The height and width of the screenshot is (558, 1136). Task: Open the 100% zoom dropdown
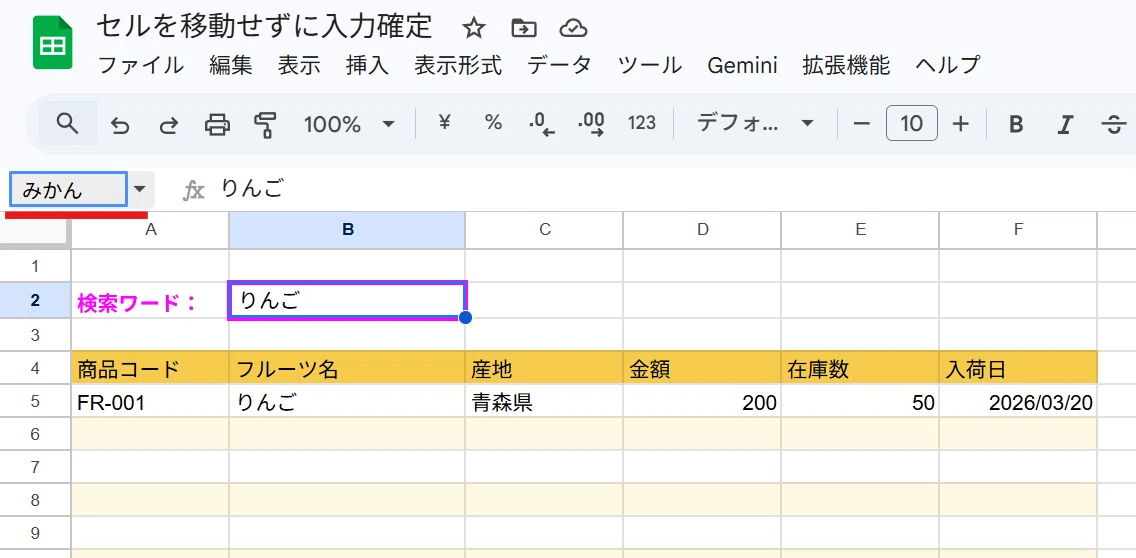(x=350, y=125)
